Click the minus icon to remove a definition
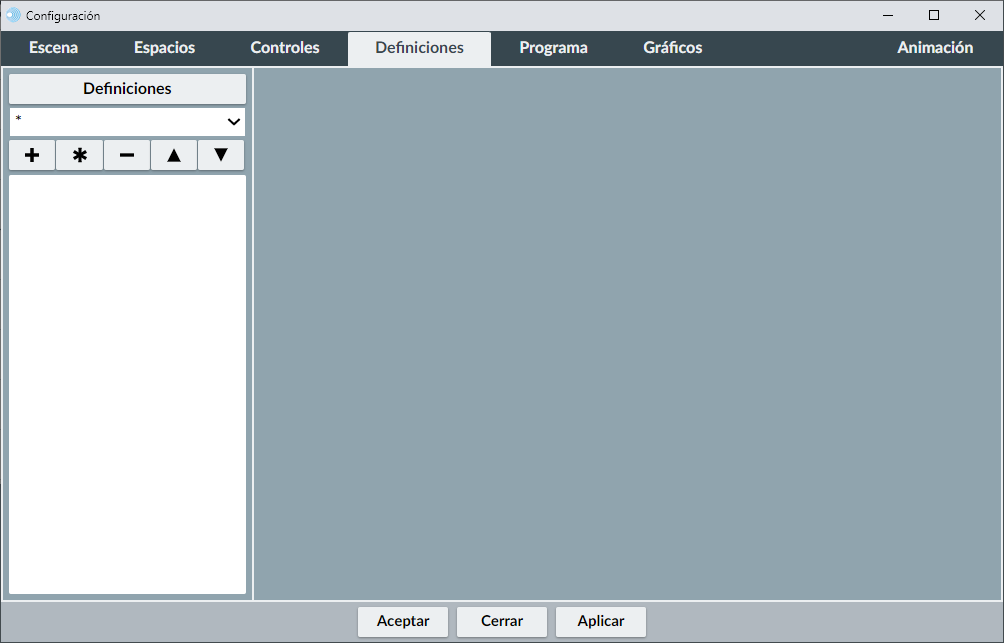The height and width of the screenshot is (643, 1004). tap(127, 156)
